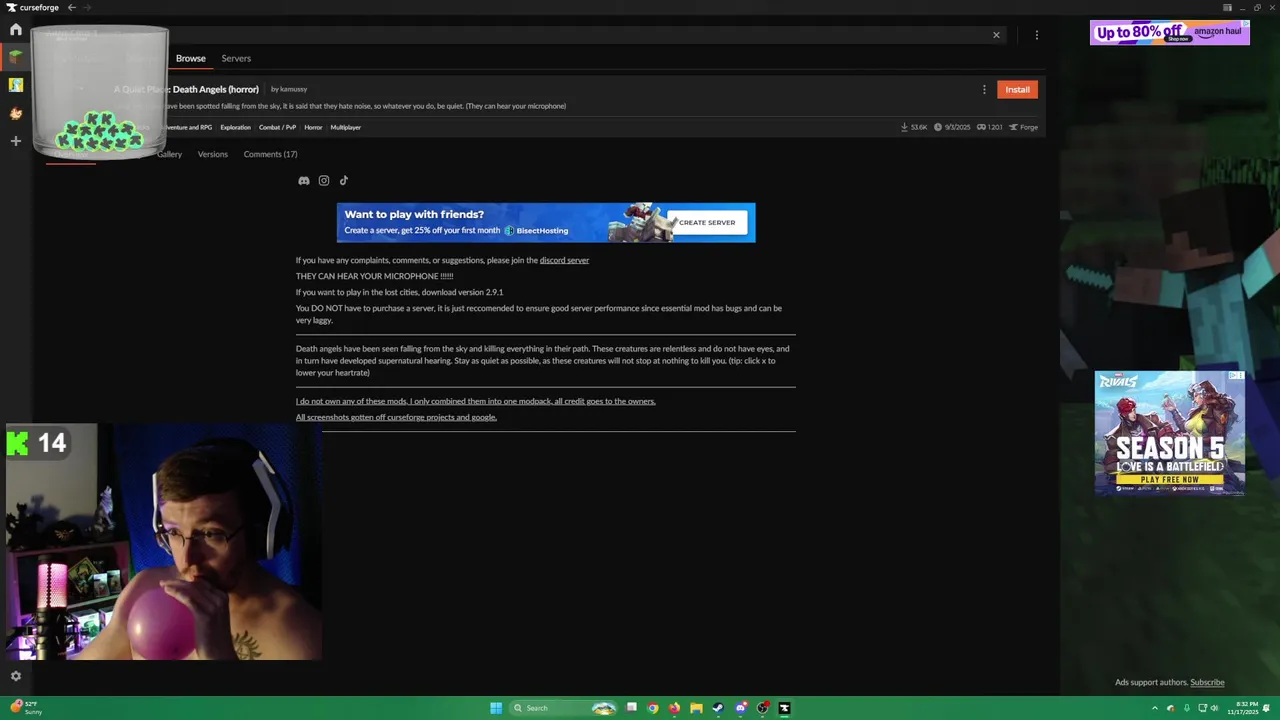
Task: Navigate forward with the right arrow
Action: (87, 7)
